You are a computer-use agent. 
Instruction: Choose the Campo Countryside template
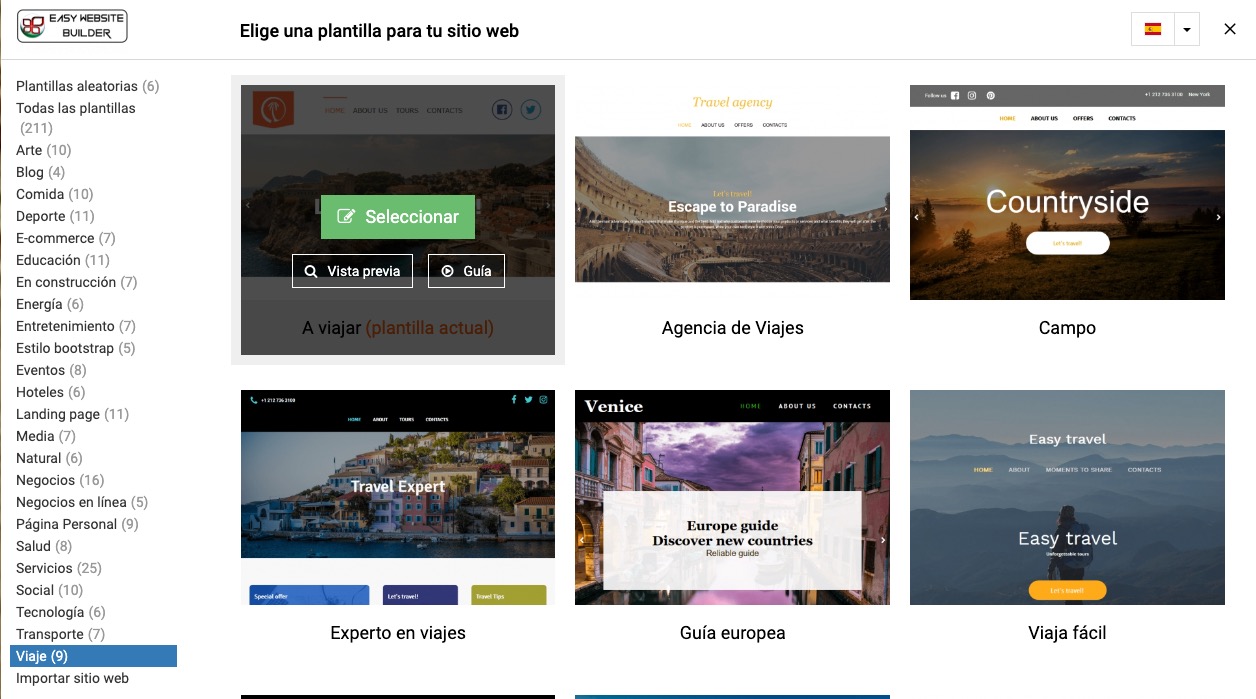click(x=1067, y=192)
